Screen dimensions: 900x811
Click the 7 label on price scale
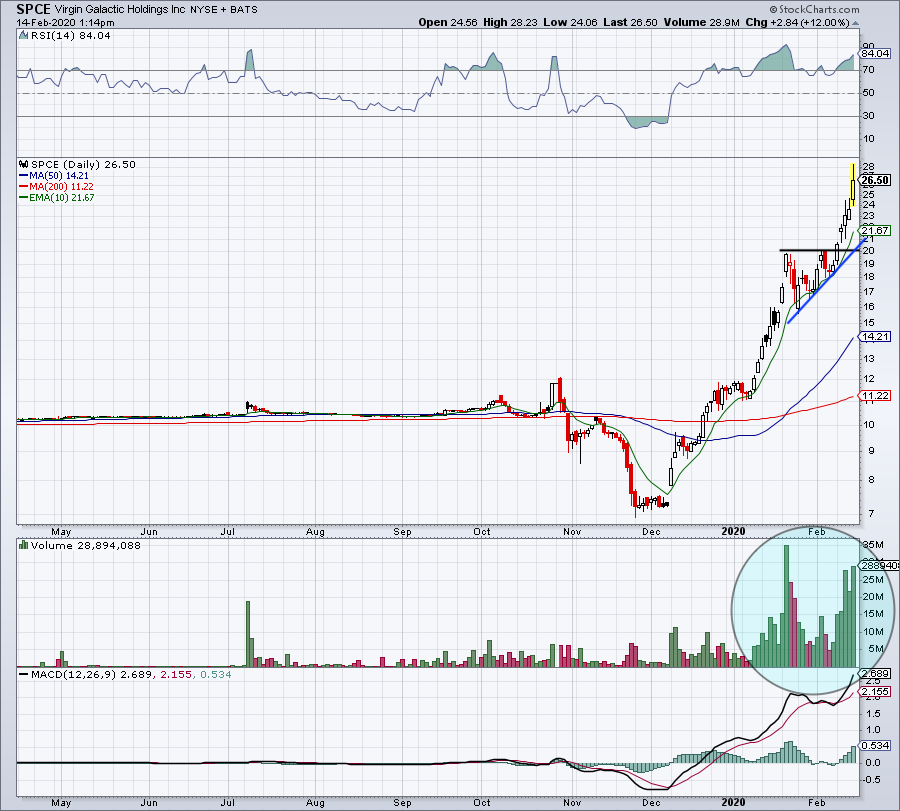(871, 514)
